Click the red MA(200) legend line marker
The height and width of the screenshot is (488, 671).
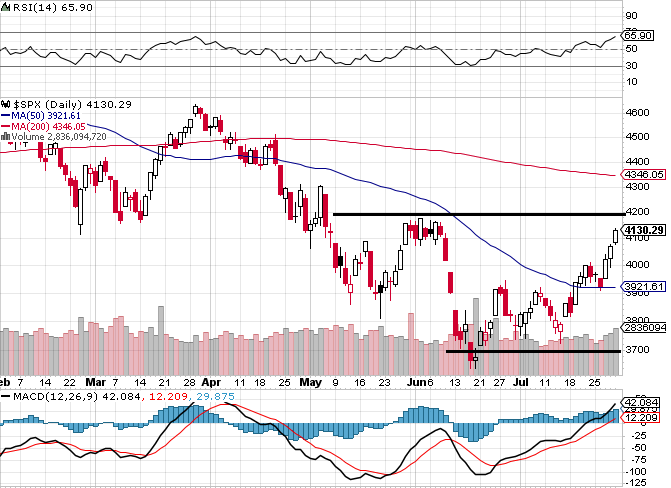pyautogui.click(x=6, y=127)
